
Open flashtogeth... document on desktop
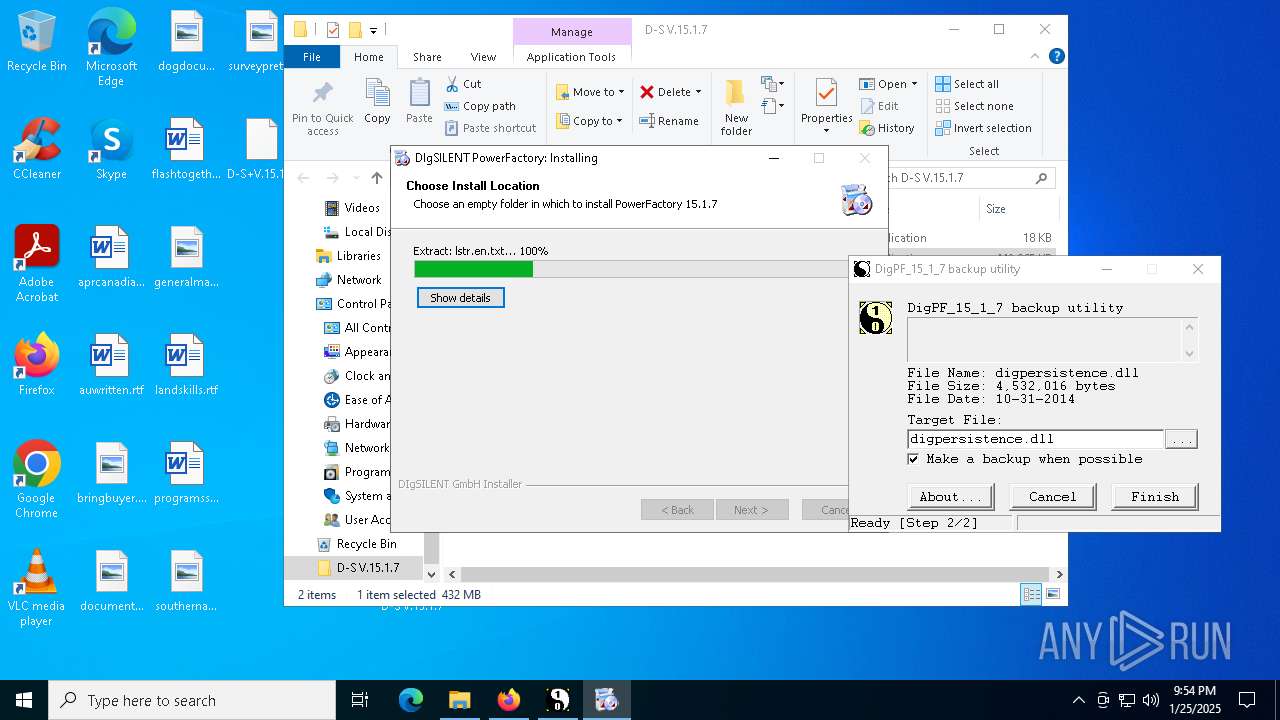coord(186,149)
